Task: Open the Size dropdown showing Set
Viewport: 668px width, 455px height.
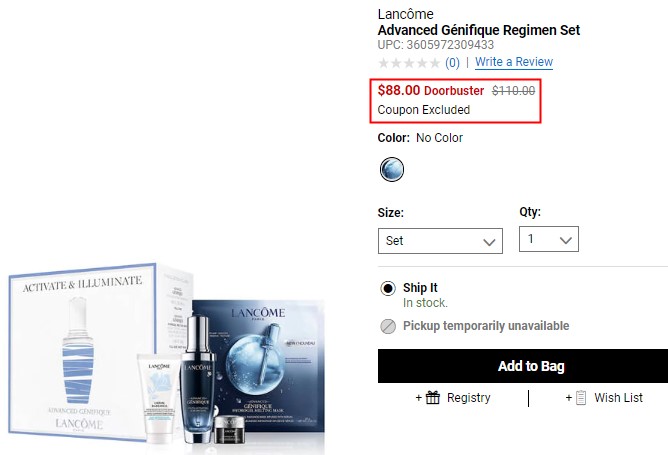Action: pyautogui.click(x=440, y=241)
